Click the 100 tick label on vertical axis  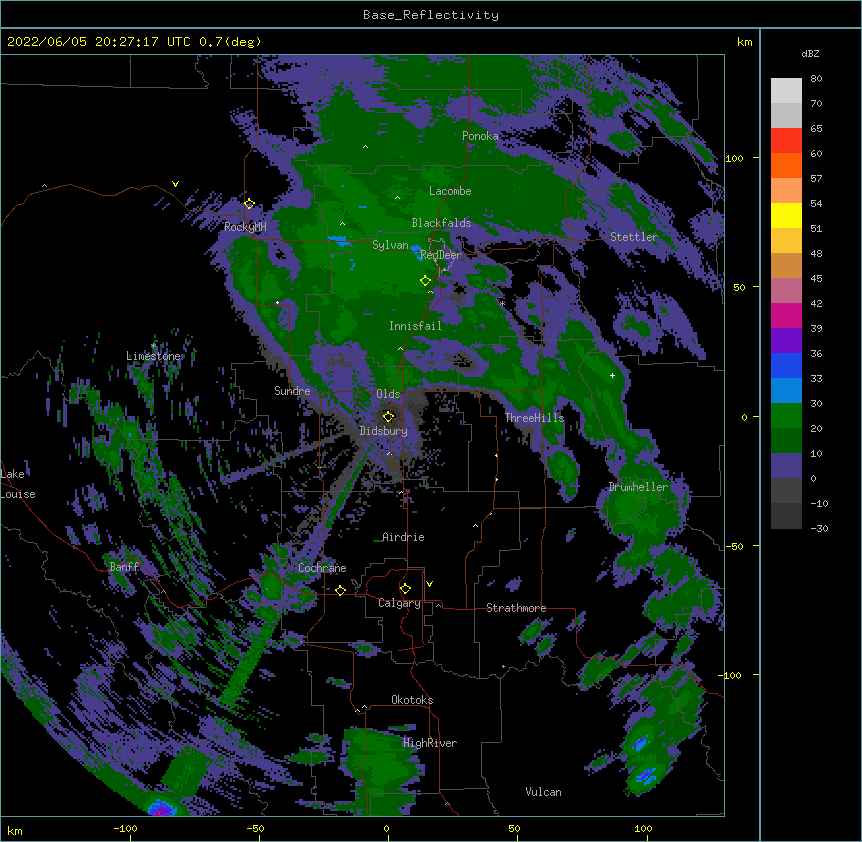[734, 158]
